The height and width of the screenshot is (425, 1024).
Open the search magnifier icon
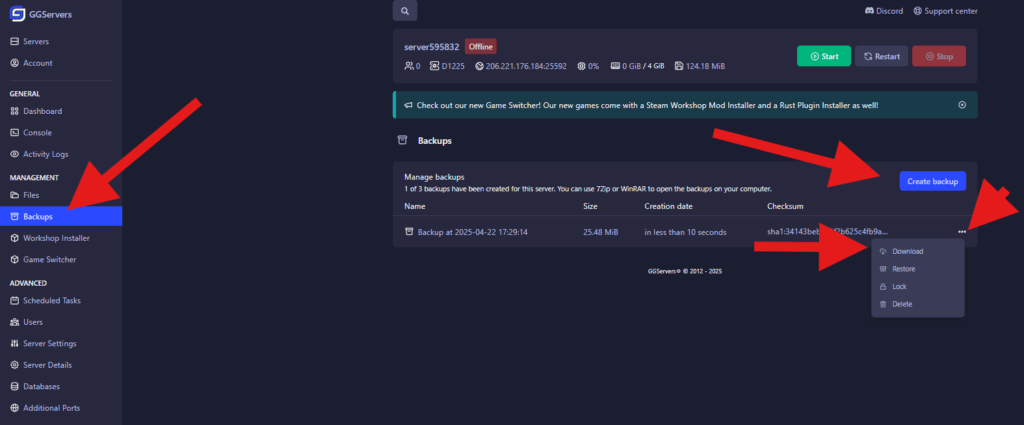point(405,11)
